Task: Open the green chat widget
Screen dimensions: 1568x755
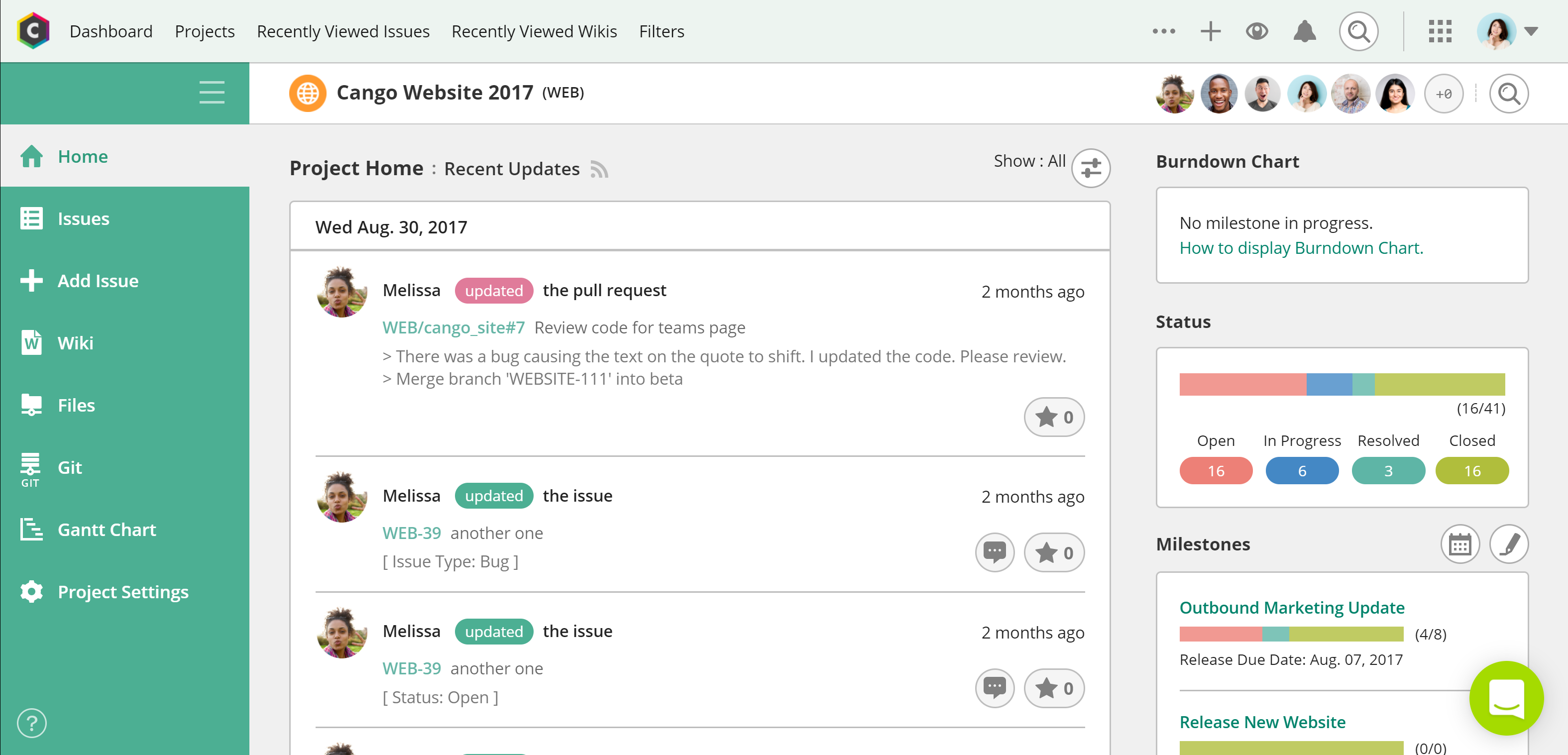Action: pos(1506,698)
